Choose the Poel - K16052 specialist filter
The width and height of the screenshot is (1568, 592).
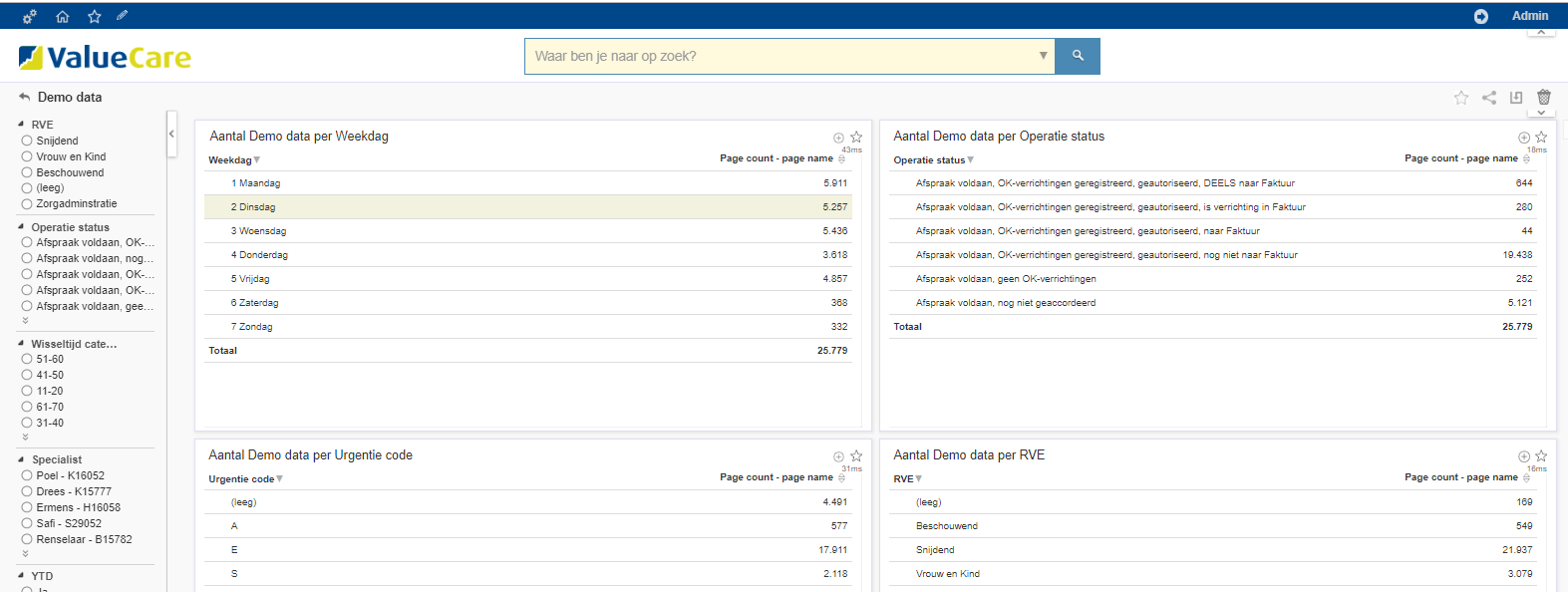(27, 476)
